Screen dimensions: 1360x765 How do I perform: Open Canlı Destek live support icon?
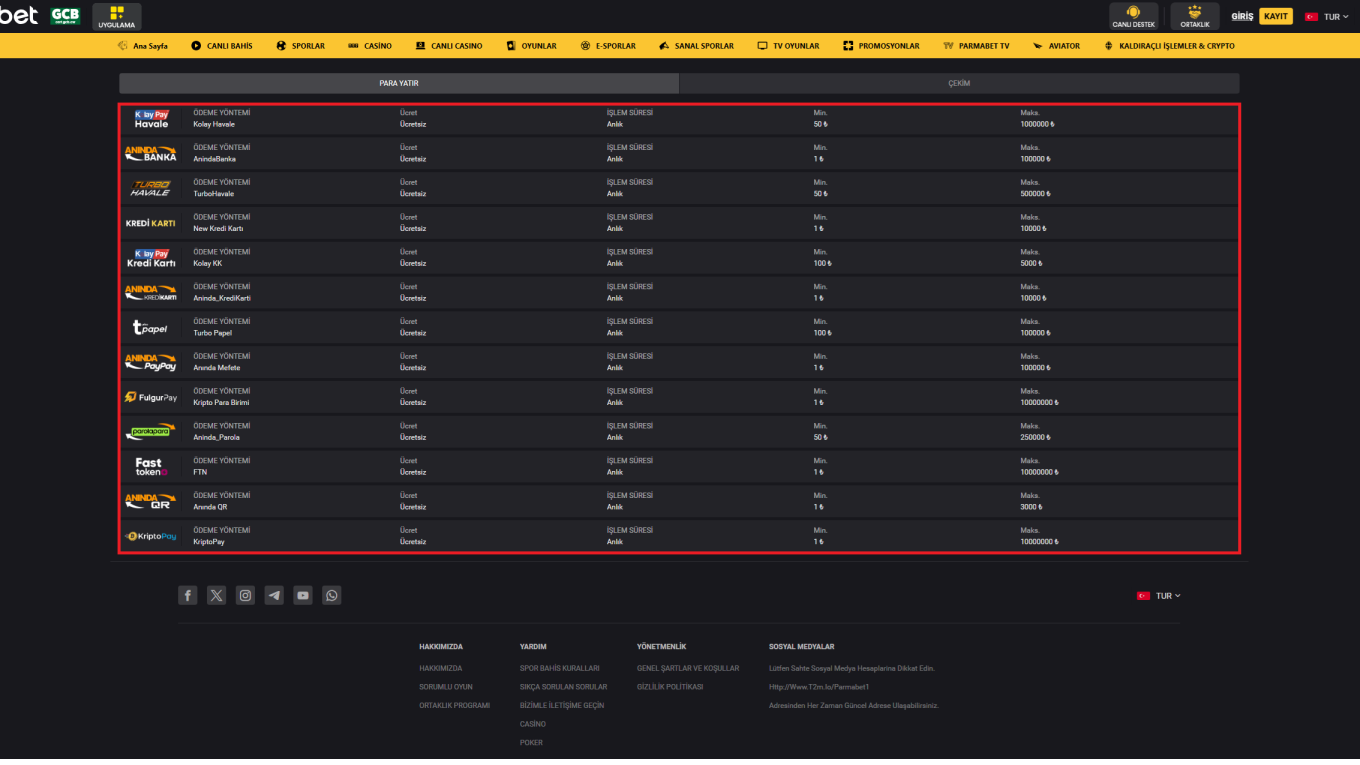pos(1134,16)
